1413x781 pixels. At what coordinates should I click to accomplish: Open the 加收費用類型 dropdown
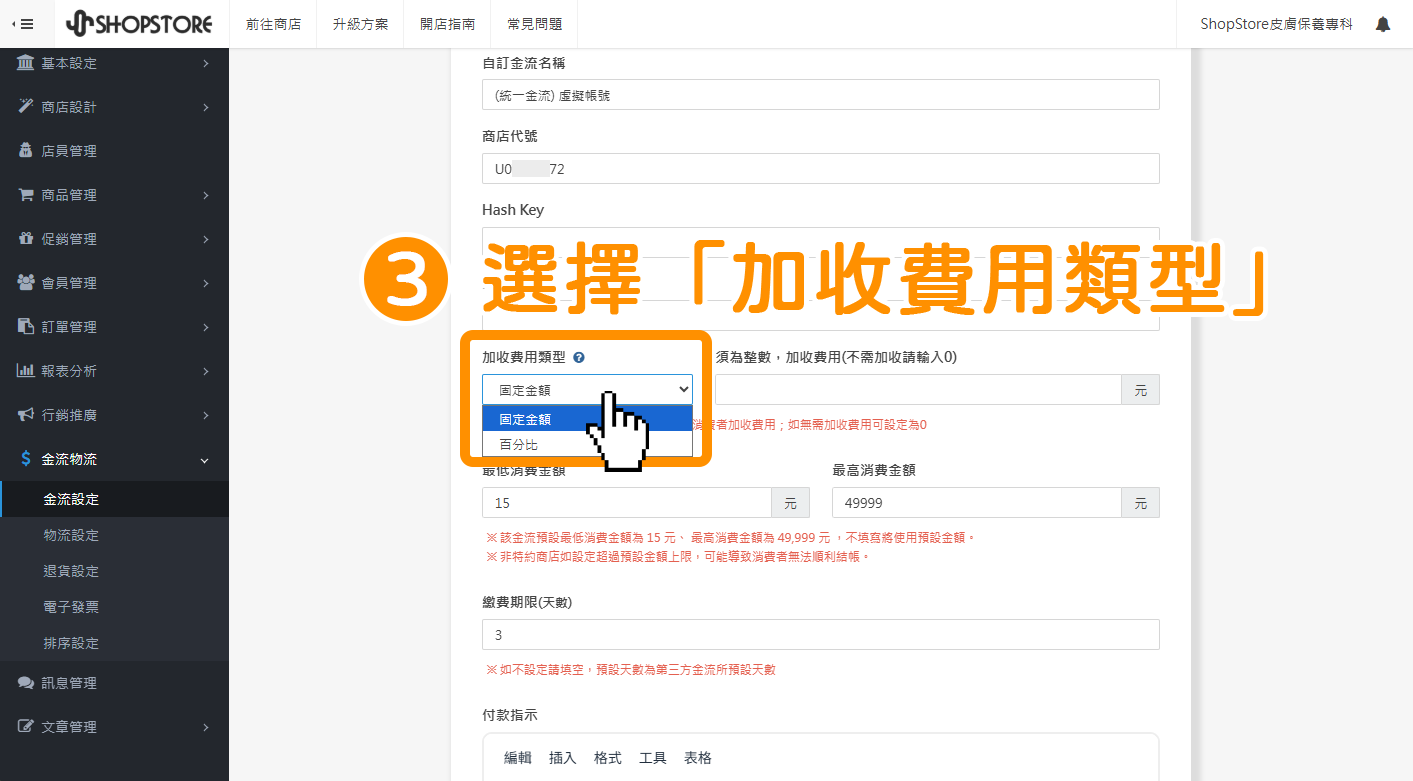pos(588,389)
